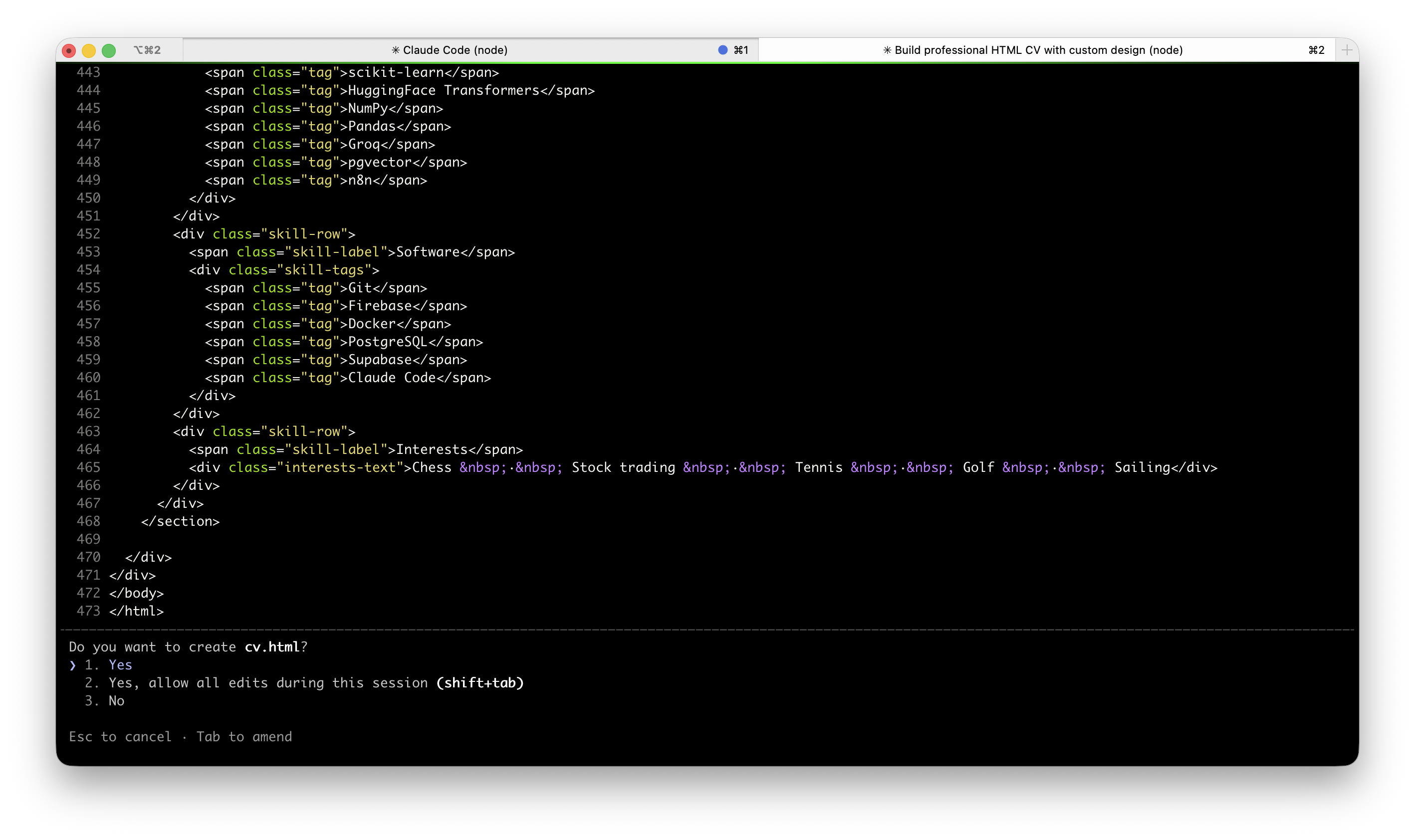
Task: Click the skill-row div on line 452
Action: [x=264, y=234]
